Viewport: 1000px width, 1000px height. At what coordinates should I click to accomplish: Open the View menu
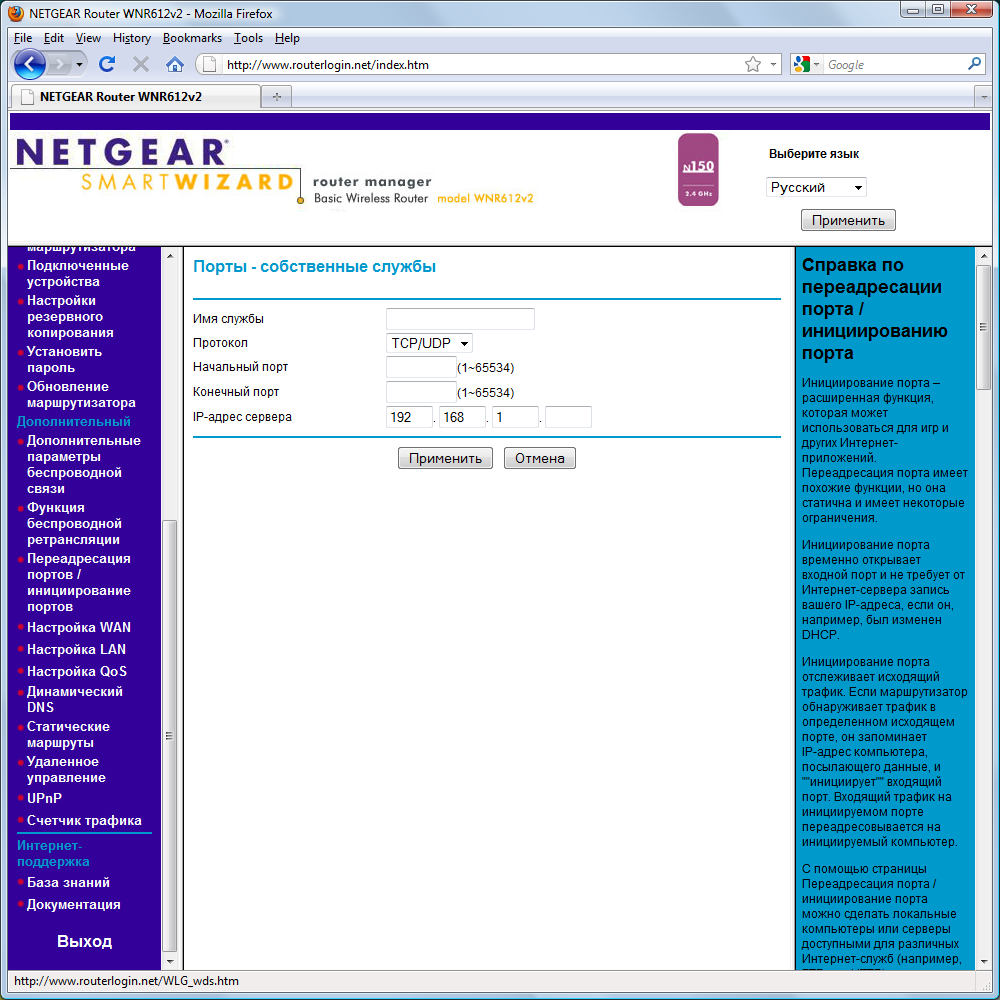click(x=88, y=38)
